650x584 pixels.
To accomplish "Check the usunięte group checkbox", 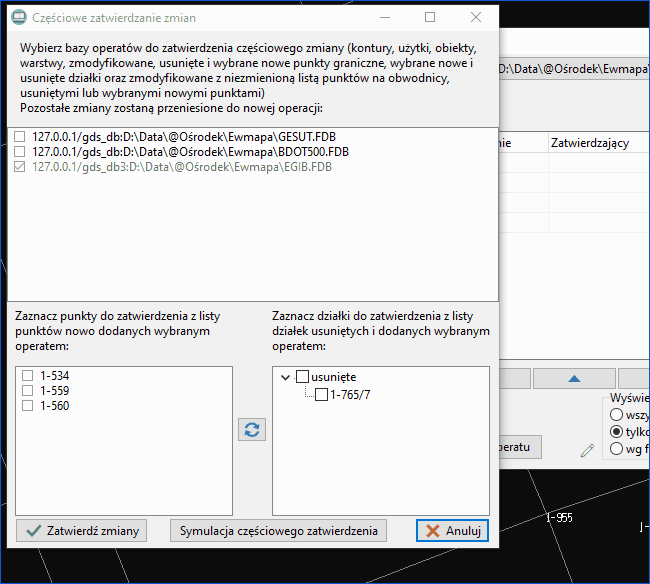I will (x=302, y=377).
